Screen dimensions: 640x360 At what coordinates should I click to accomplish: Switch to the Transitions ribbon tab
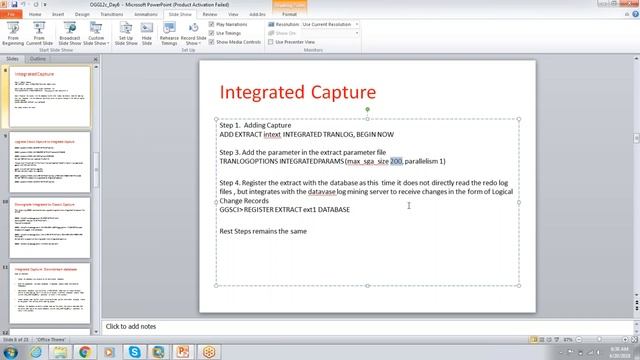click(111, 14)
